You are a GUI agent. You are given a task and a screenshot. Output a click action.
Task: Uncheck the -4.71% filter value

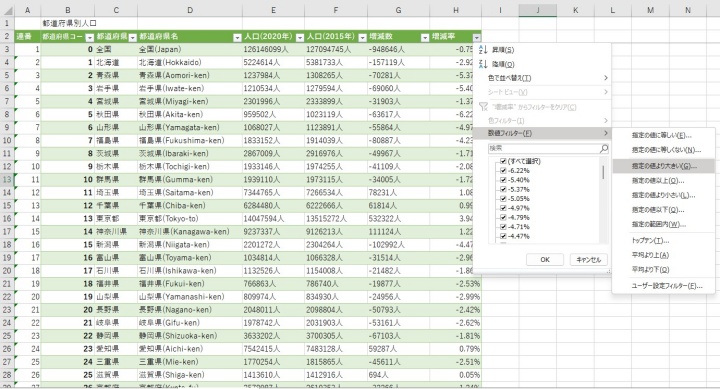click(x=503, y=227)
